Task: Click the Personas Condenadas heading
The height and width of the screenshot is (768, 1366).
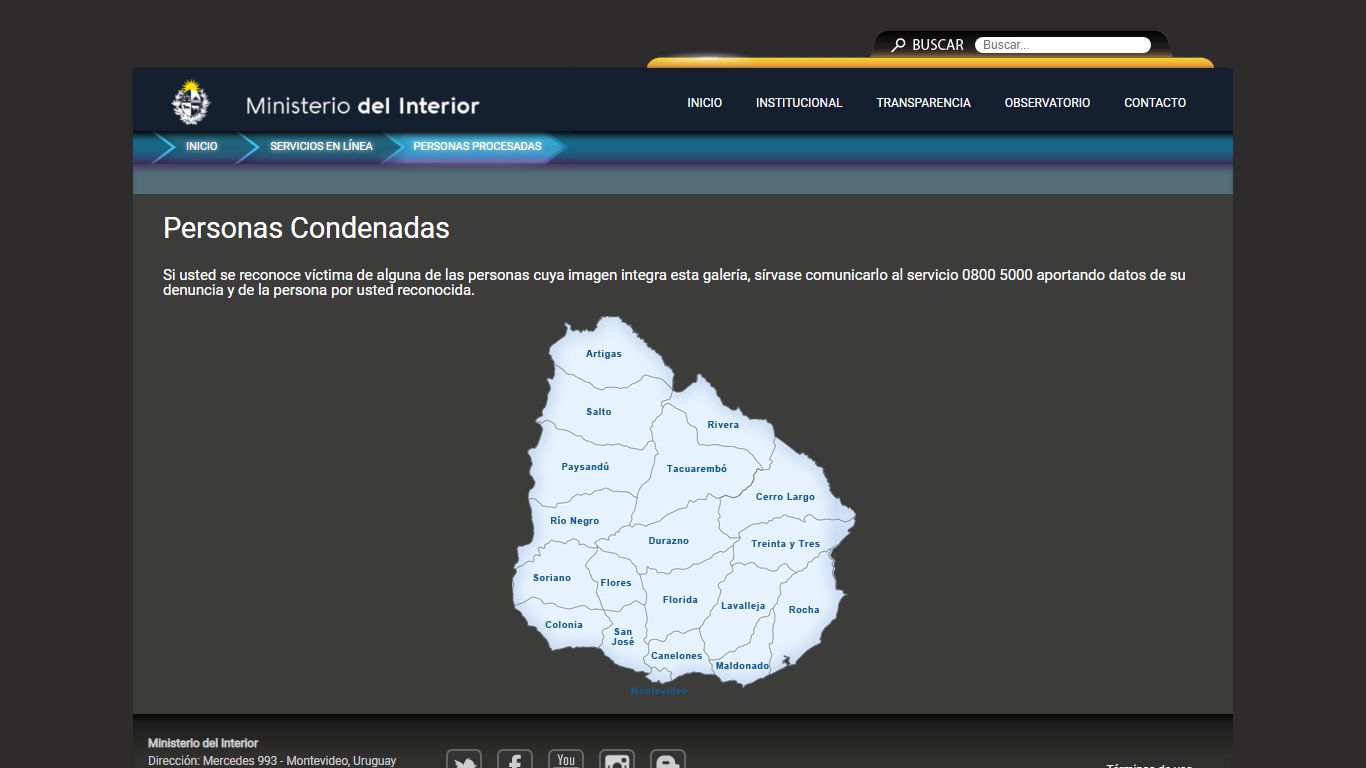Action: [306, 228]
